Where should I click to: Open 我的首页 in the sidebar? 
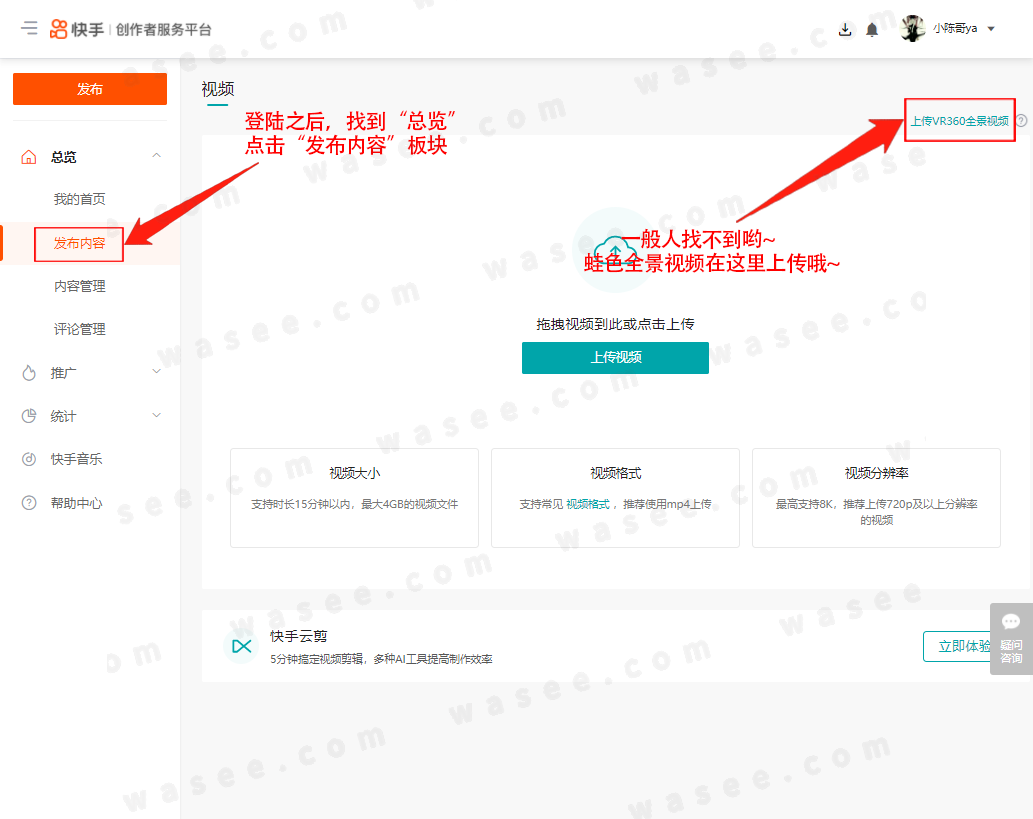point(79,199)
